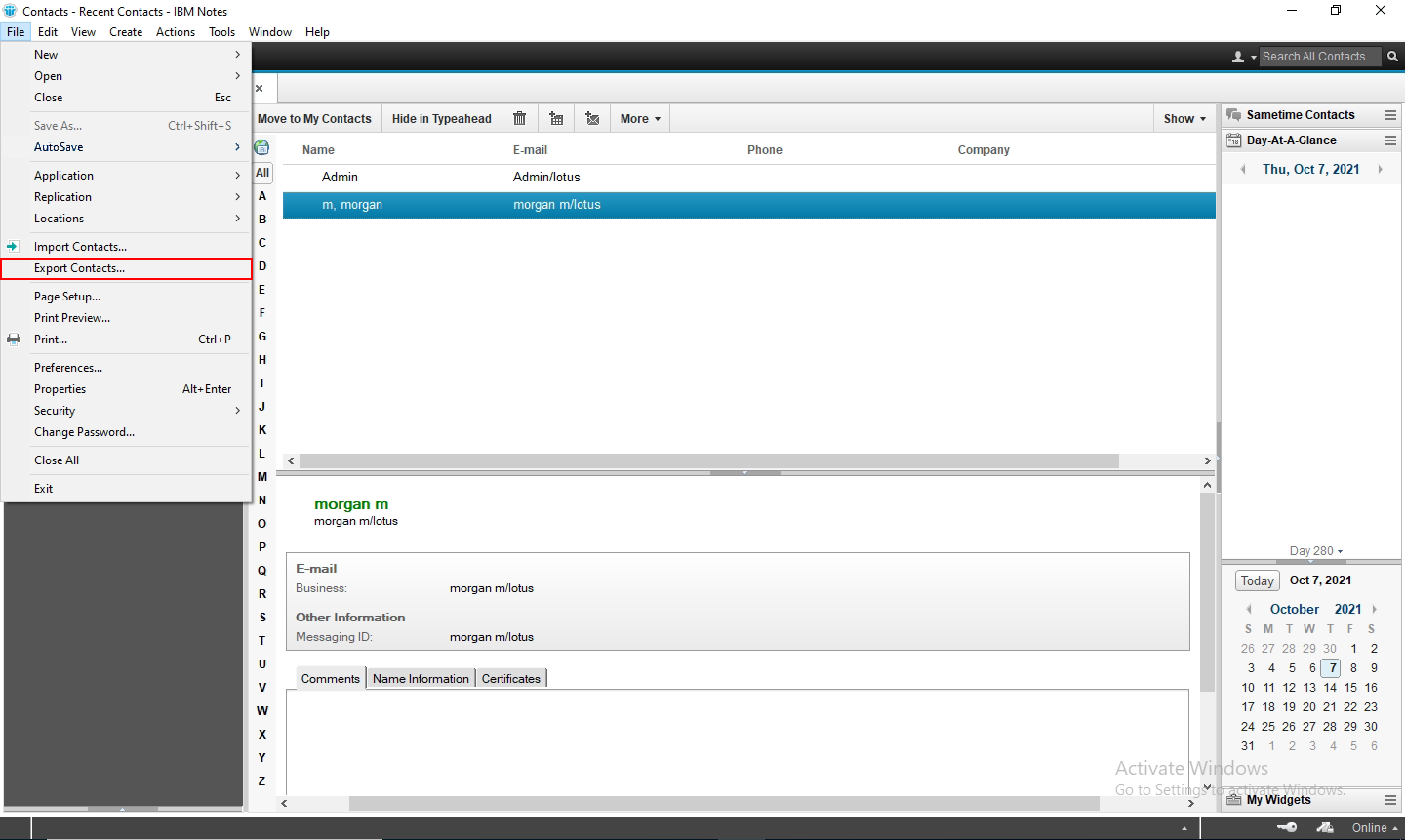Filter contacts by the All index button
Viewport: 1405px width, 840px height.
coord(262,173)
